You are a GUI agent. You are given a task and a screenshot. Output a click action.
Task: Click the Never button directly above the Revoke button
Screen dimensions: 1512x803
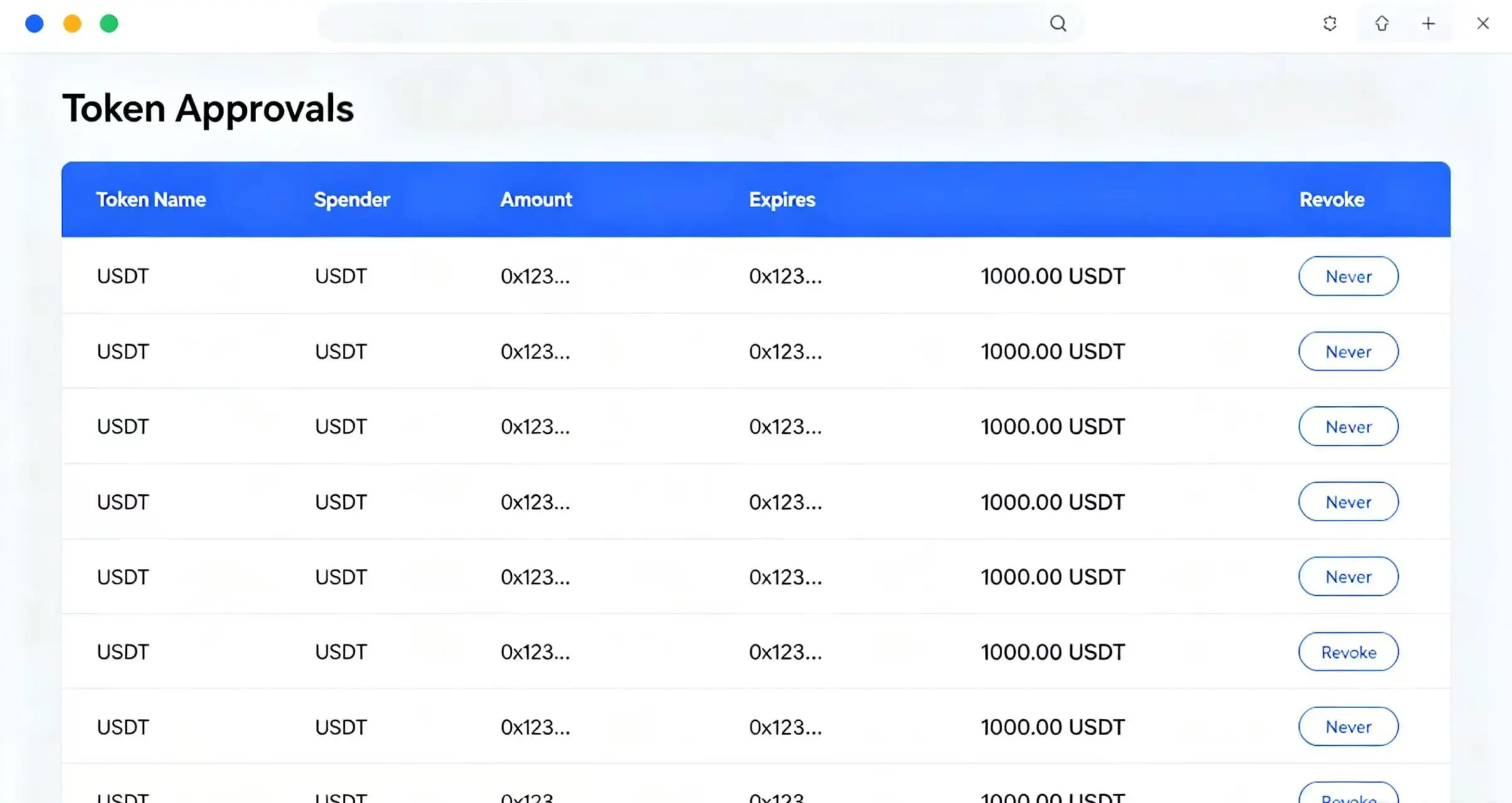click(x=1348, y=576)
